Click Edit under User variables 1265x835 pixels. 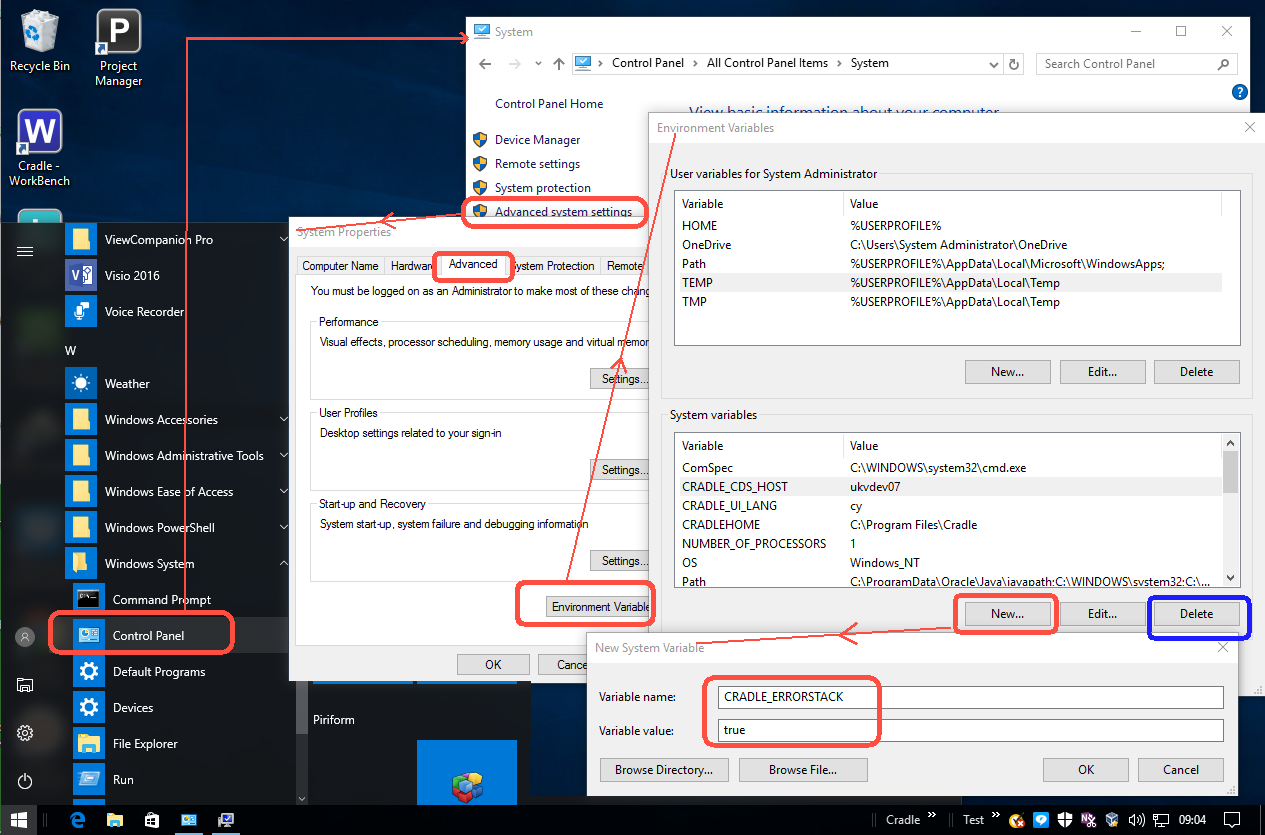click(x=1102, y=372)
